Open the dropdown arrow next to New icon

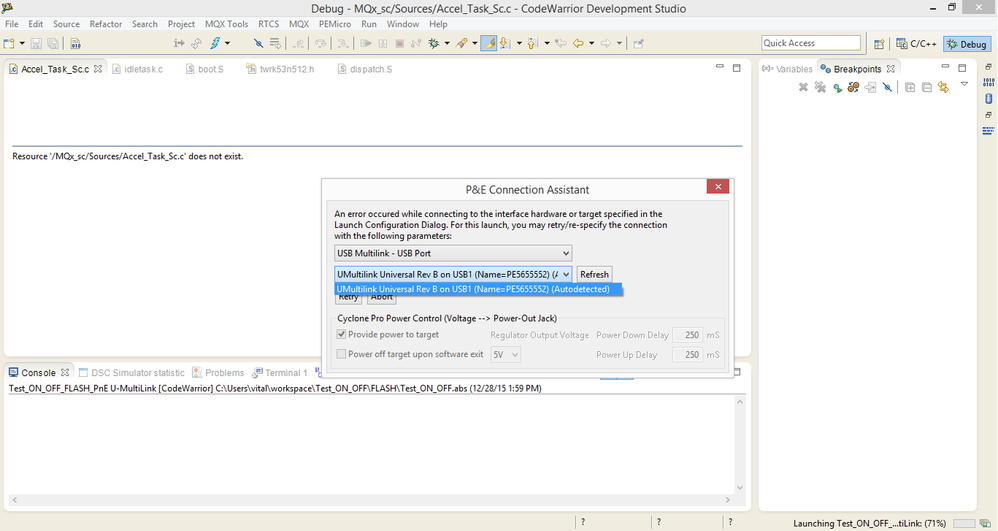22,43
